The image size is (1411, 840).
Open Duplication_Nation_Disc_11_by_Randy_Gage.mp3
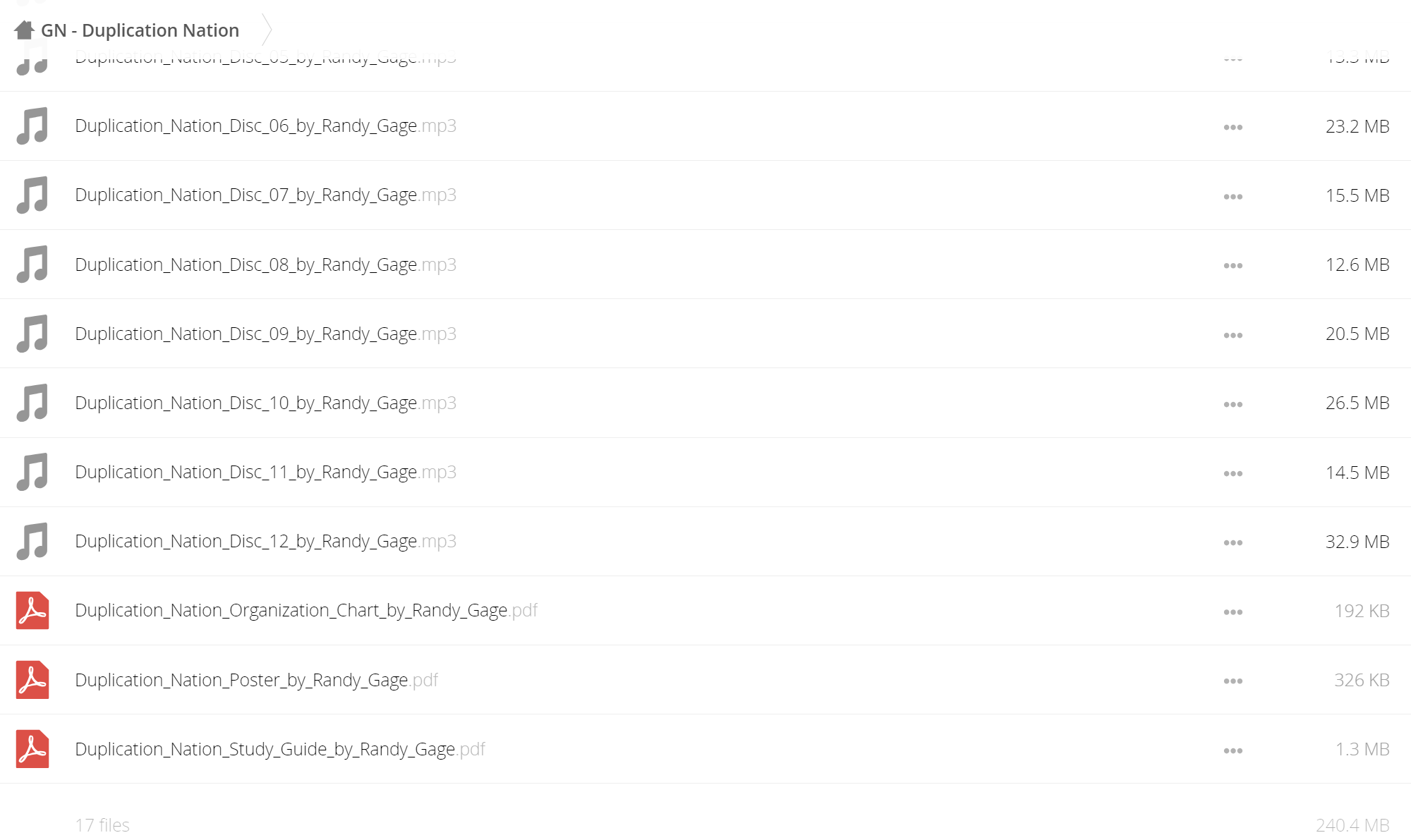[x=265, y=472]
